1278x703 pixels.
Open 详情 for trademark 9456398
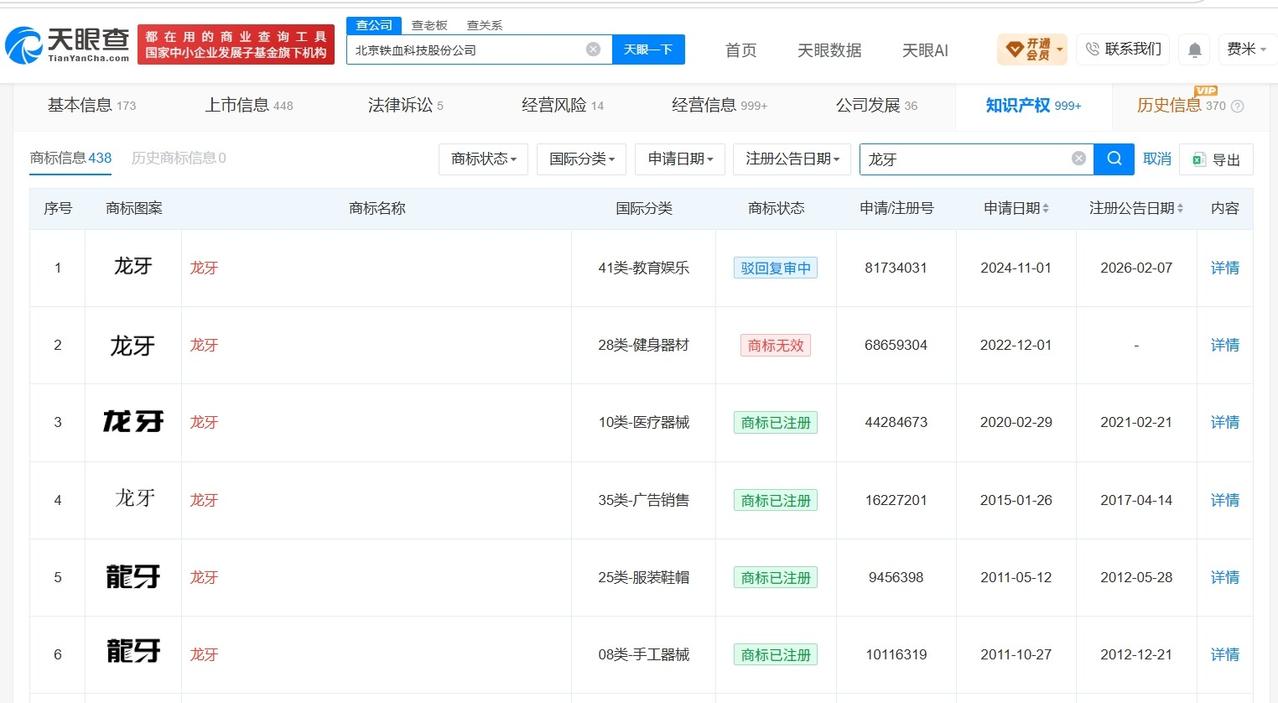(x=1225, y=577)
